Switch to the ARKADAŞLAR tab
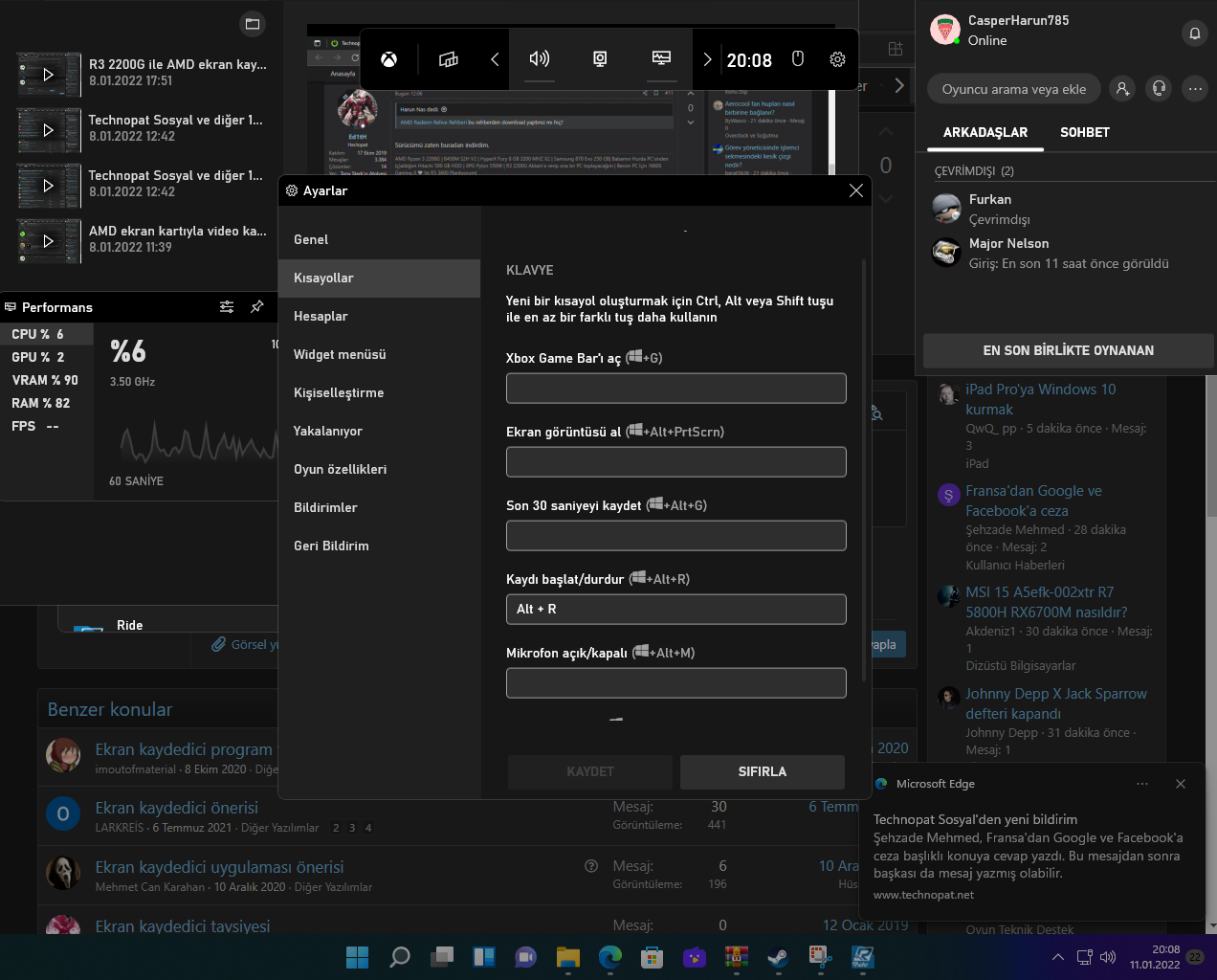Screen dimensions: 1217x980 pos(985,133)
